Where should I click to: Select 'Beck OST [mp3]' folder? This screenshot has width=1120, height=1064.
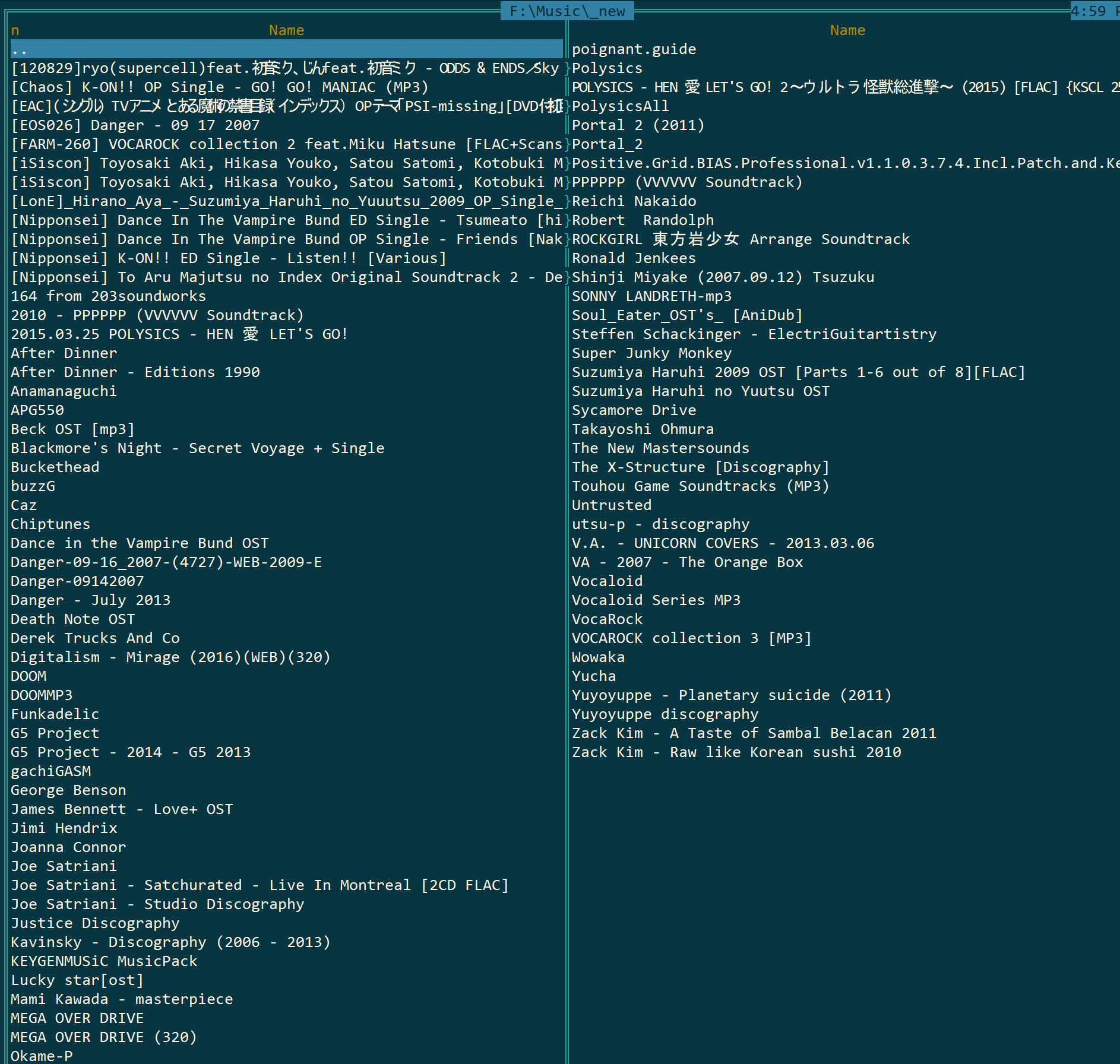coord(73,429)
